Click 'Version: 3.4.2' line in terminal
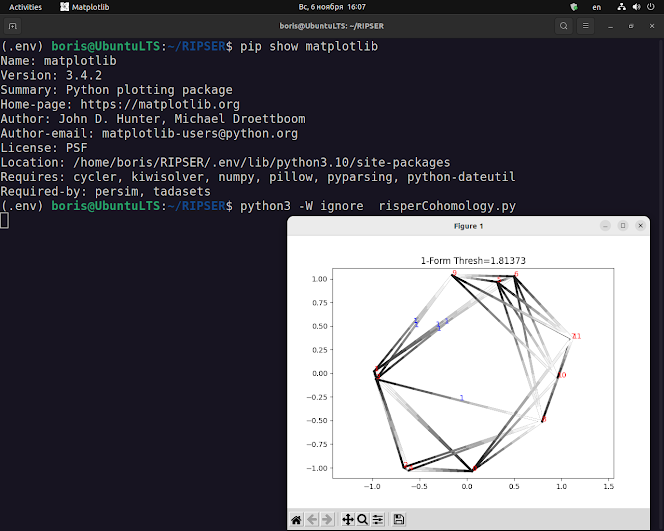 pos(51,75)
